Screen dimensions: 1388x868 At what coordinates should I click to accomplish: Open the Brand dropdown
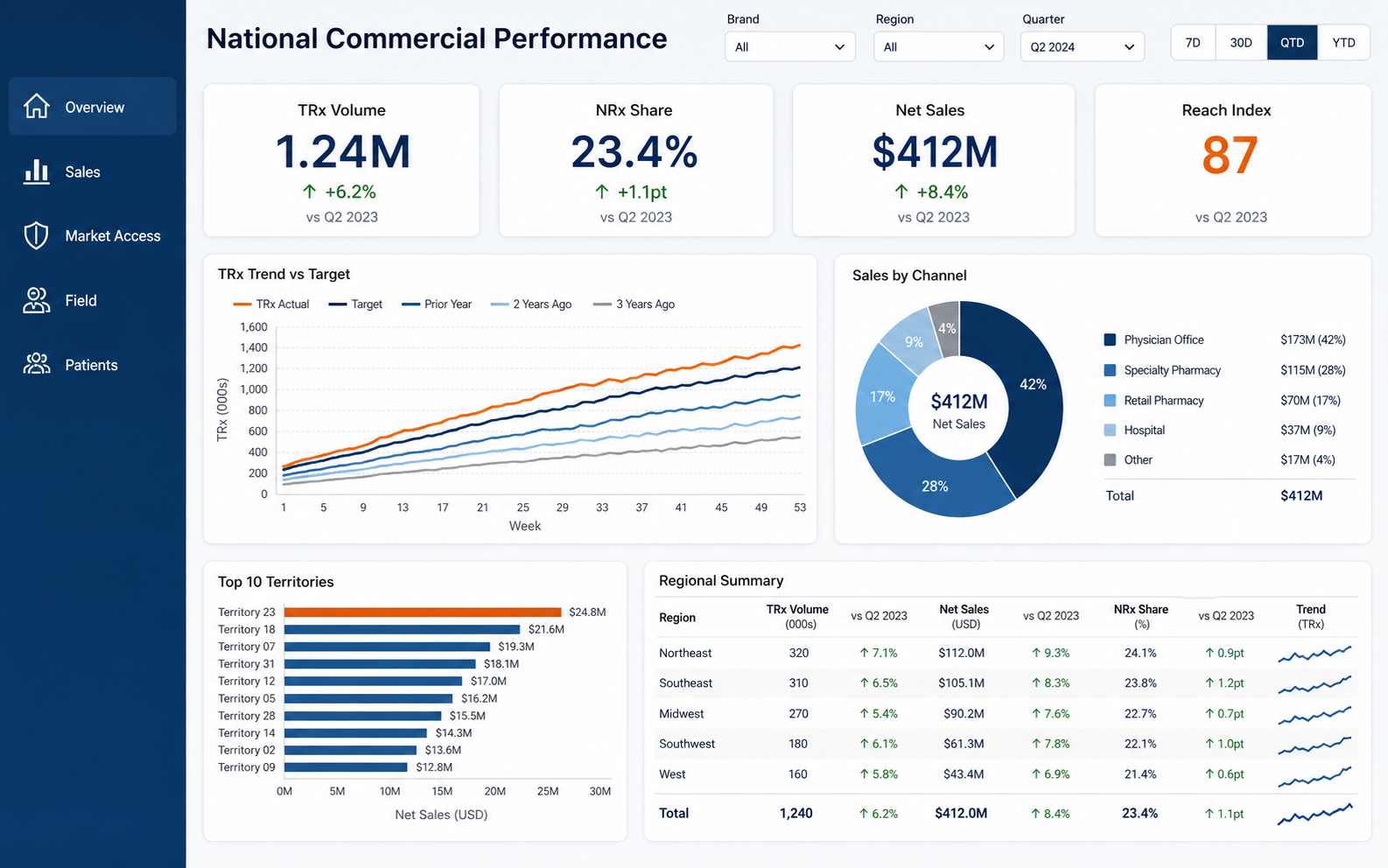(x=789, y=46)
